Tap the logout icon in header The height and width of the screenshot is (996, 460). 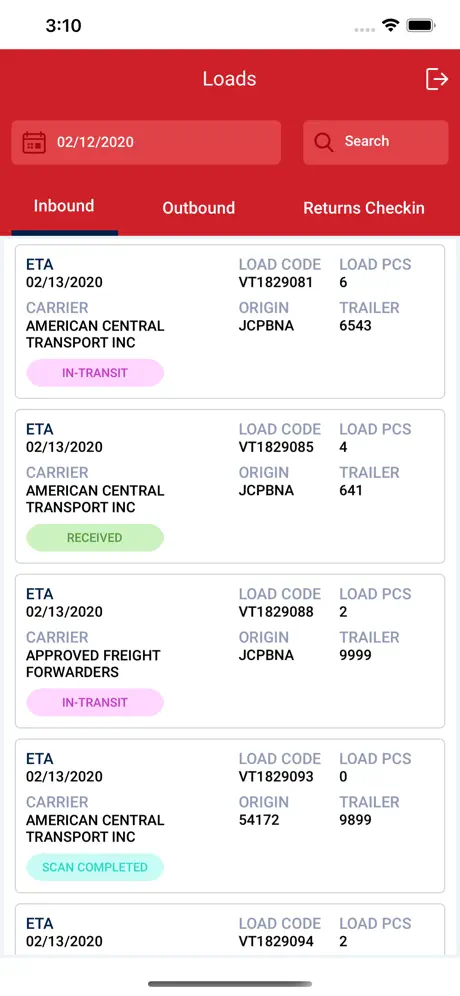coord(436,79)
